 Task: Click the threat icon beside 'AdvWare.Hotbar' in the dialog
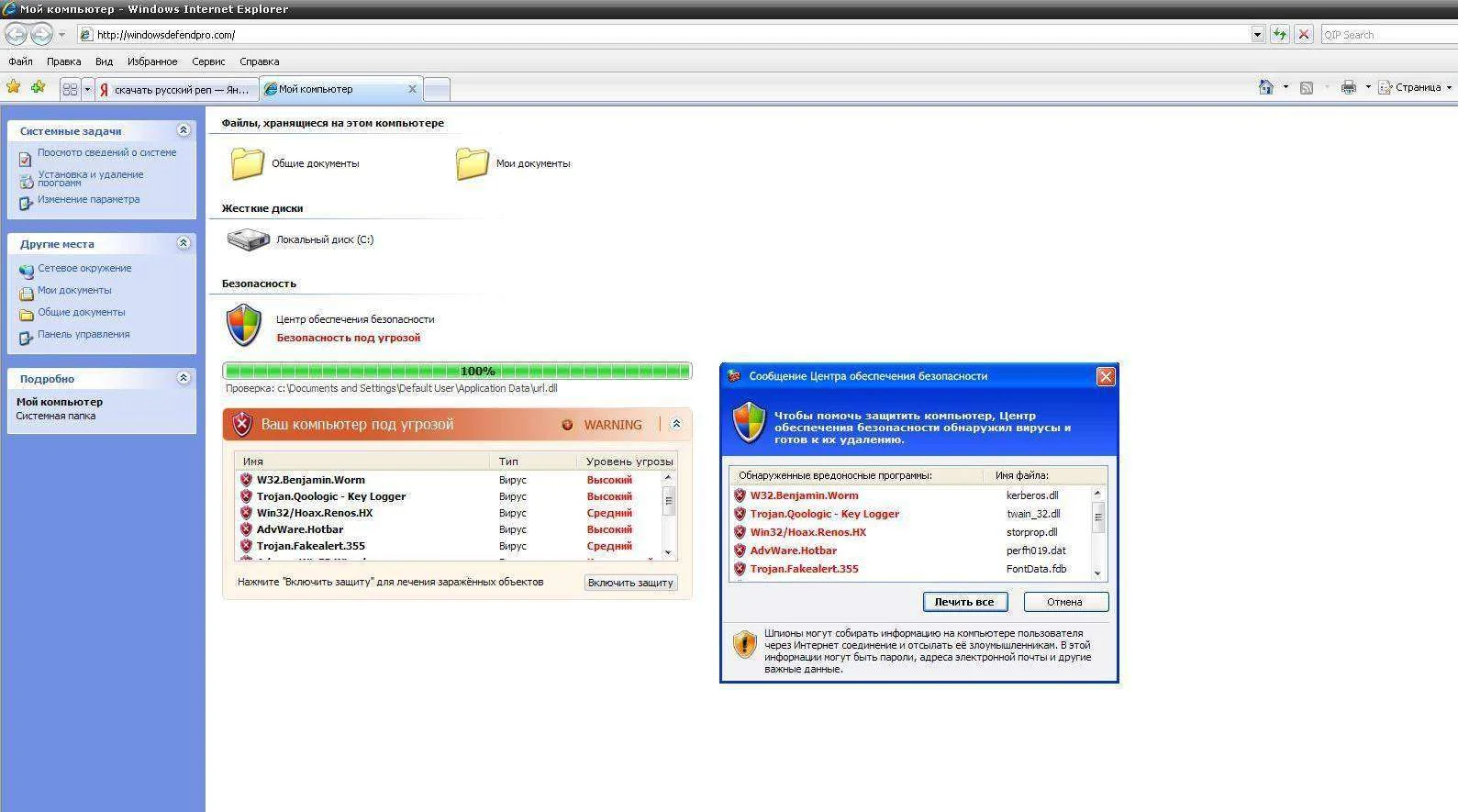(740, 551)
